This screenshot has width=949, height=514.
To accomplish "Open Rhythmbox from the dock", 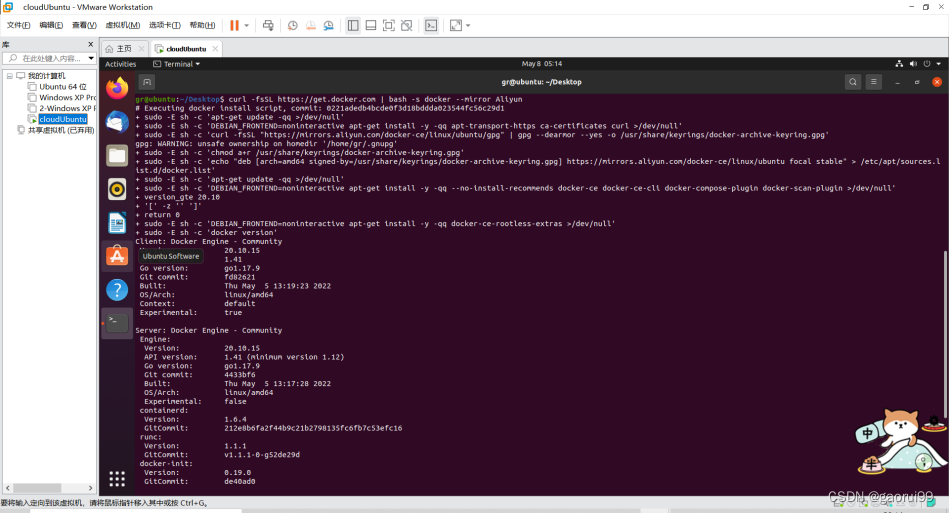I will tap(117, 189).
